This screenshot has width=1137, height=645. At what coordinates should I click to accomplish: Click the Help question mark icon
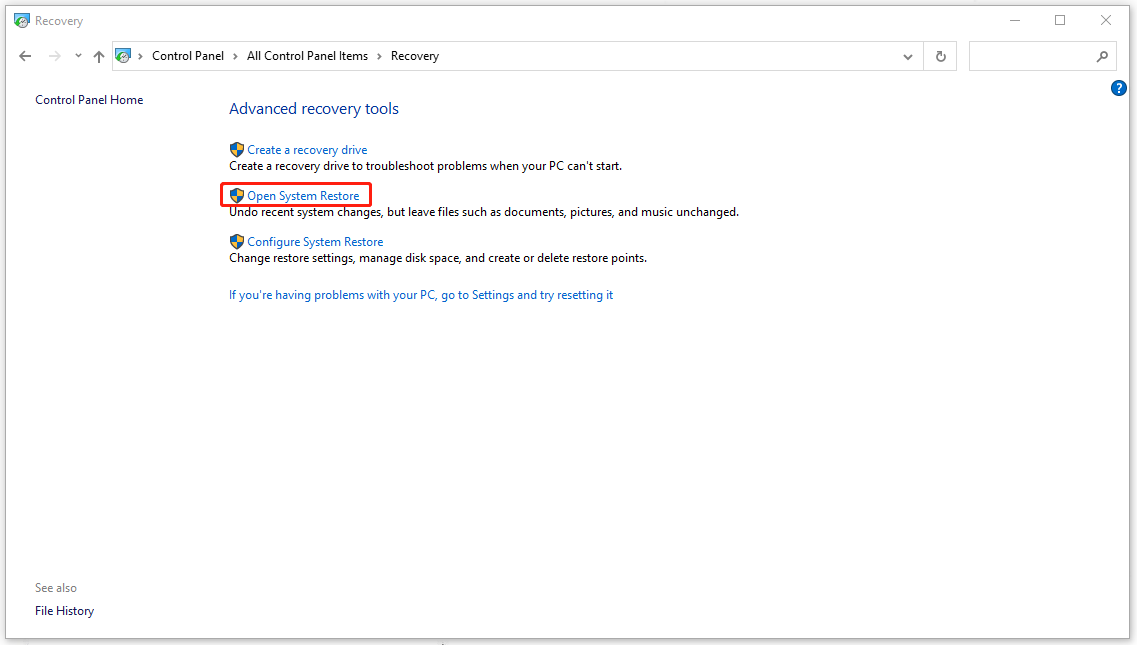pyautogui.click(x=1118, y=88)
